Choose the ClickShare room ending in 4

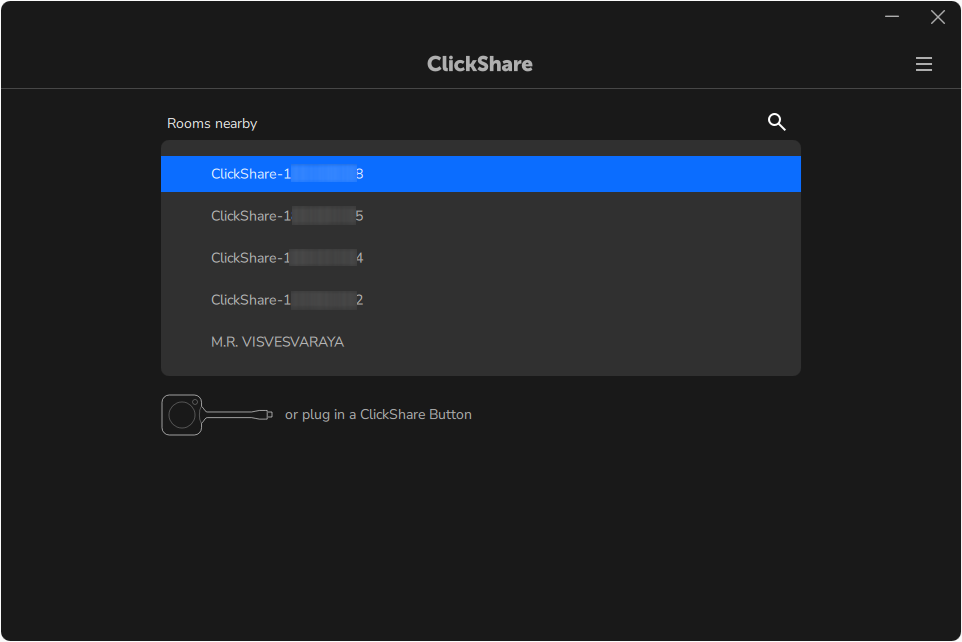pyautogui.click(x=480, y=258)
